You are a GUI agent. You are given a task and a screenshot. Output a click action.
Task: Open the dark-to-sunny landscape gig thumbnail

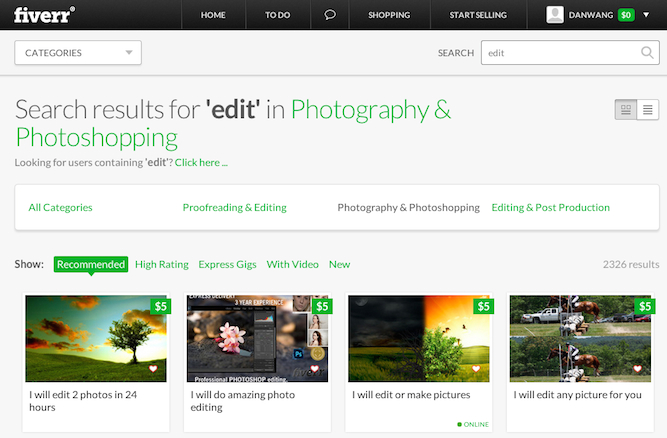pyautogui.click(x=419, y=338)
